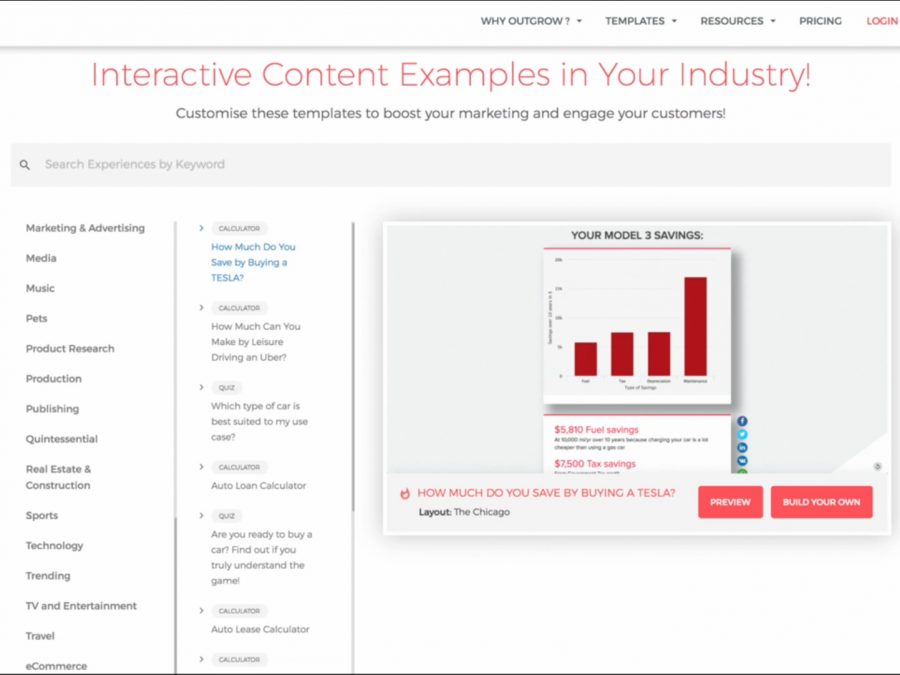Click the Preview button

pyautogui.click(x=730, y=502)
